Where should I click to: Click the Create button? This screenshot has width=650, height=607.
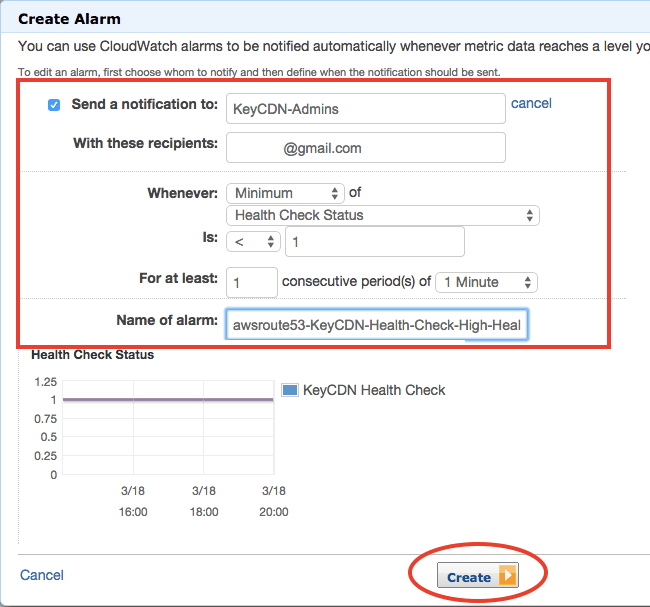pos(478,575)
